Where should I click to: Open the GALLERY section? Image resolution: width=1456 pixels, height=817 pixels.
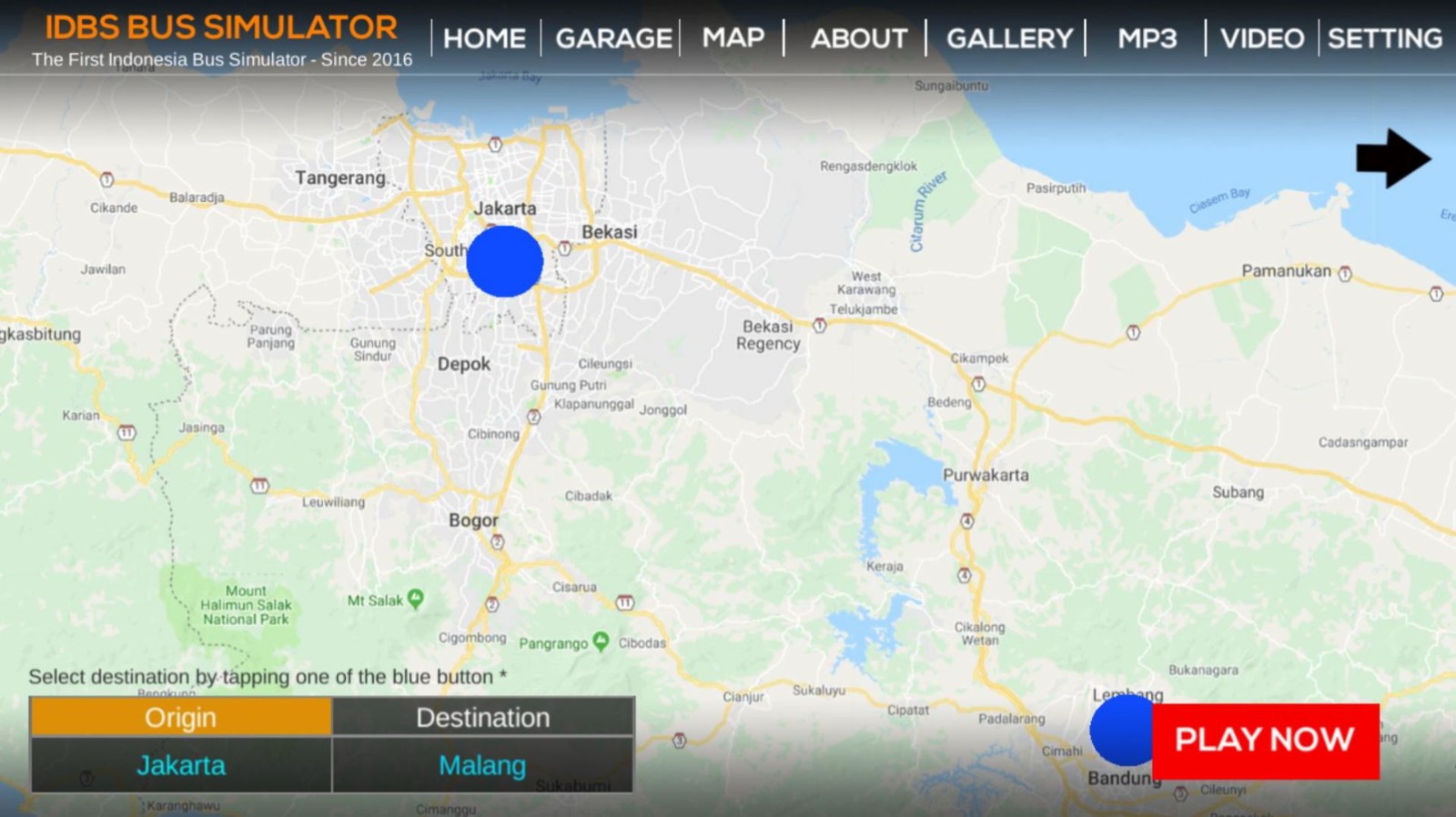point(1009,38)
